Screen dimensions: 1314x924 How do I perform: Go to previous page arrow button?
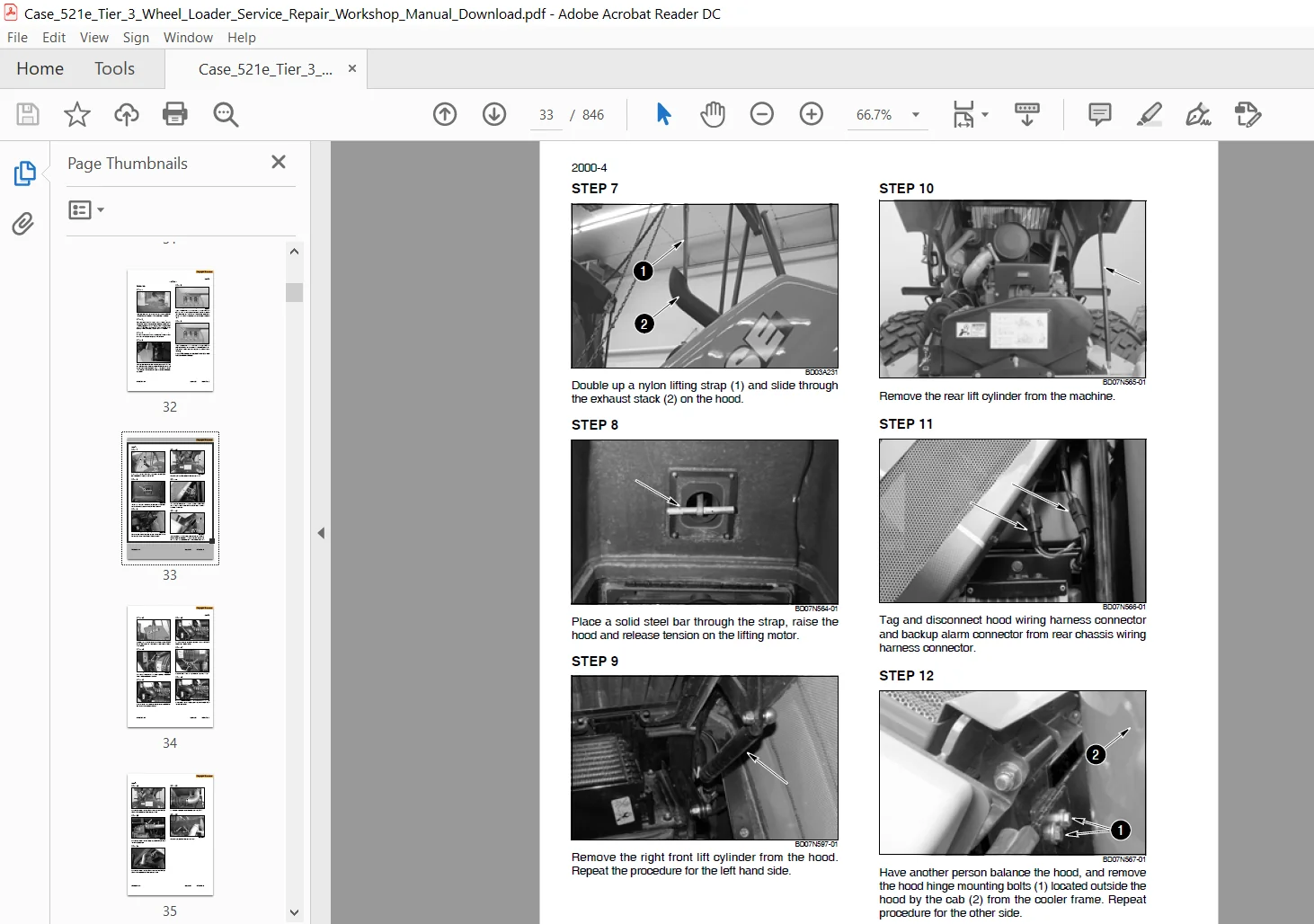[445, 114]
